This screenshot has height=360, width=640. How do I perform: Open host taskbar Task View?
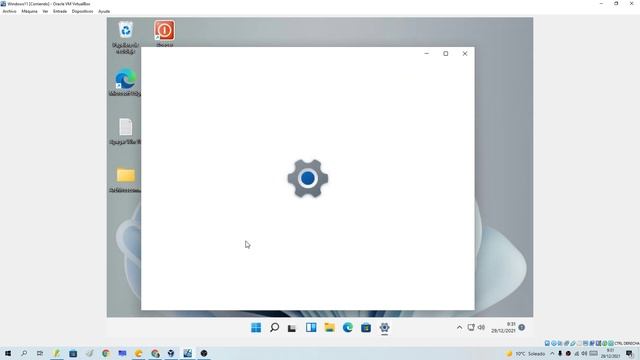coord(40,353)
